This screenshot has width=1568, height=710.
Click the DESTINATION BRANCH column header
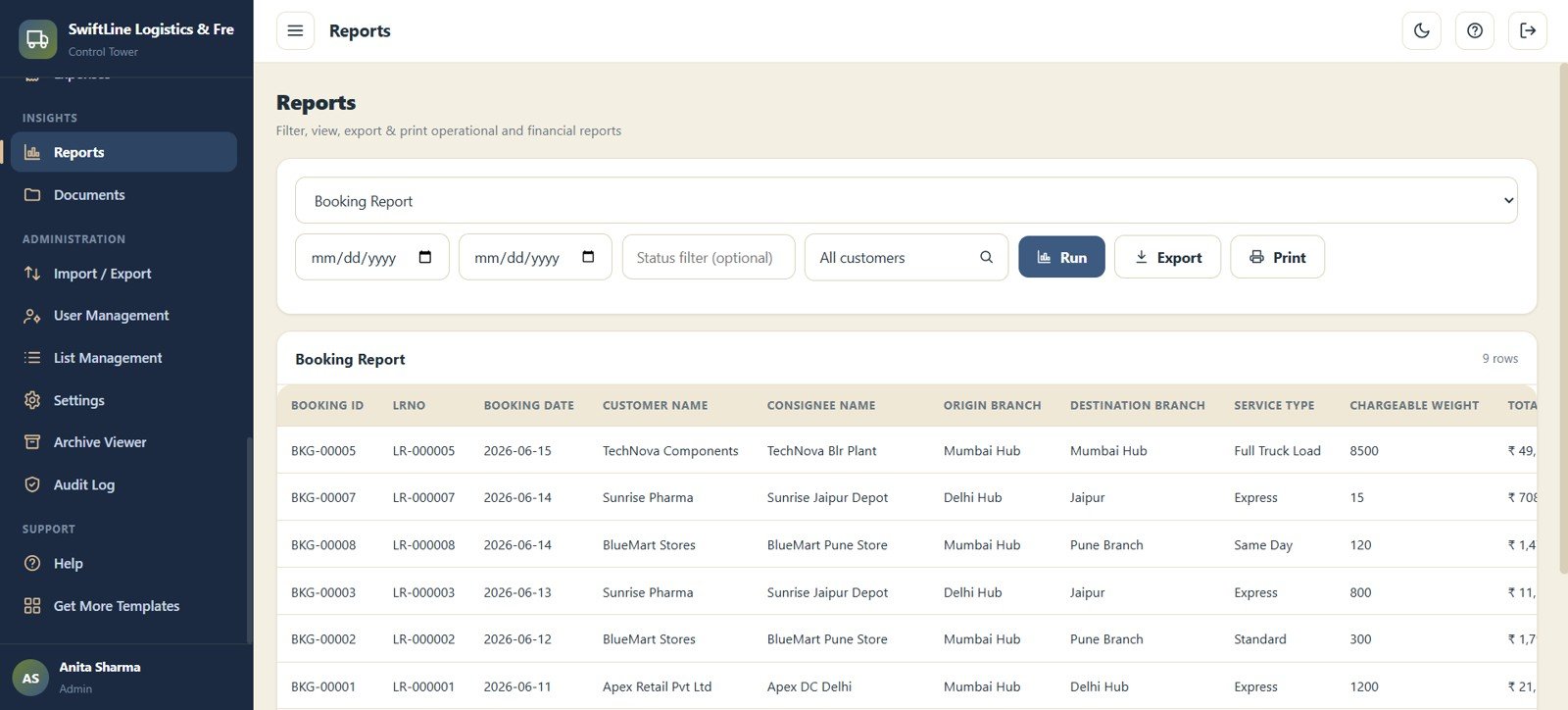click(x=1137, y=405)
